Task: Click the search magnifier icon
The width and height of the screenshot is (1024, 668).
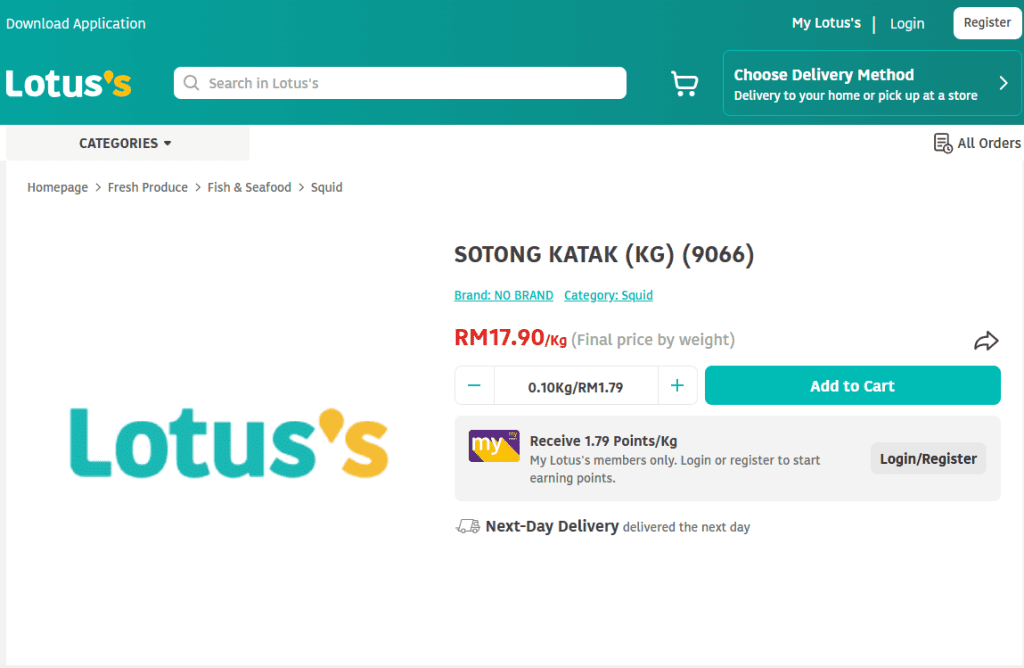Action: click(x=191, y=83)
